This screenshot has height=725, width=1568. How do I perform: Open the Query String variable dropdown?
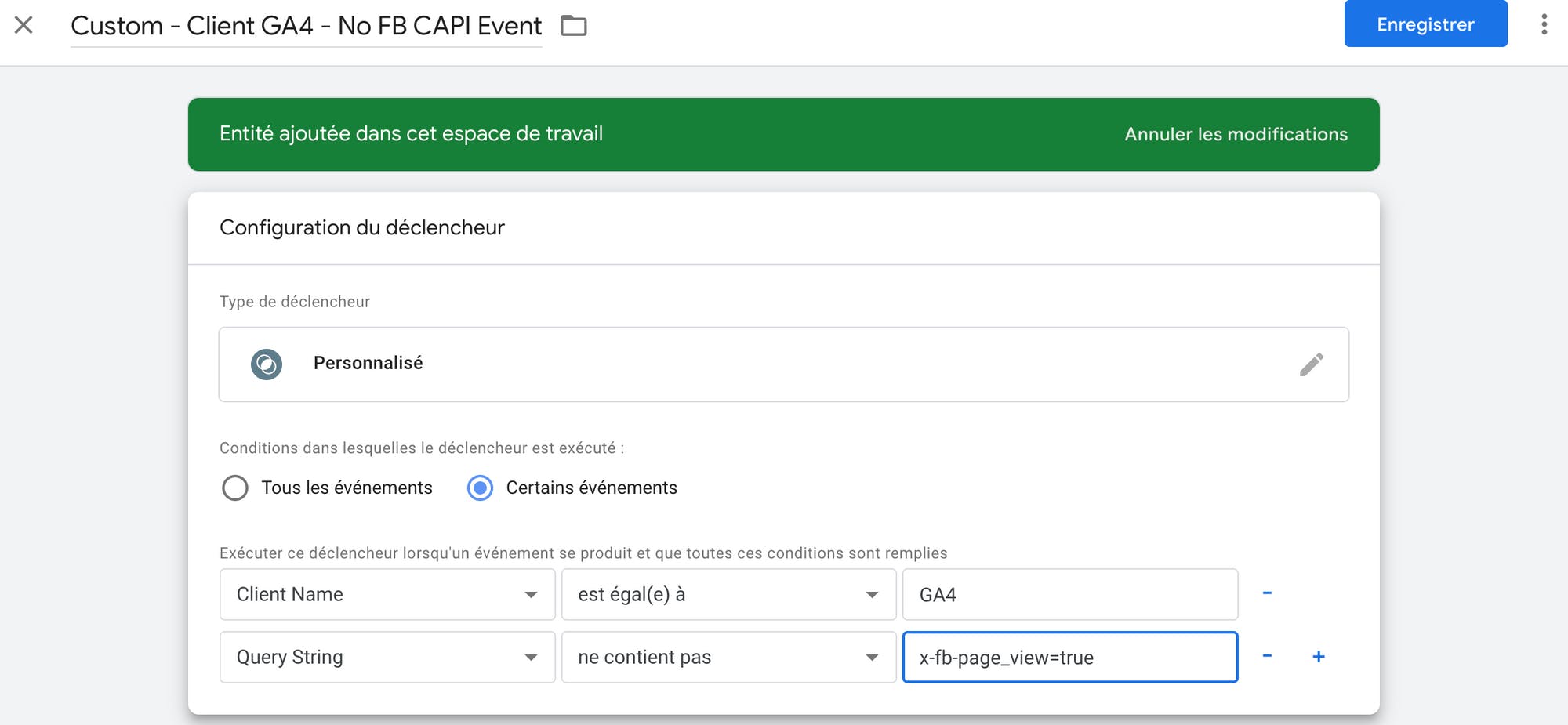(x=387, y=657)
